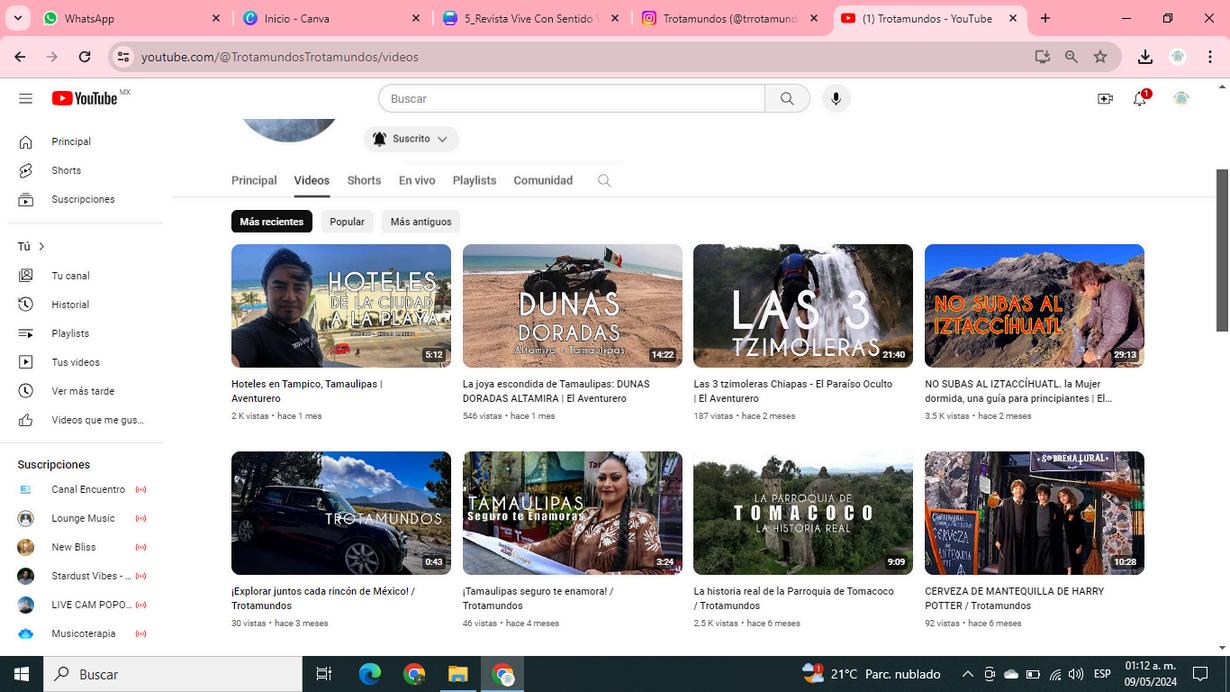This screenshot has height=692, width=1230.
Task: Switch to Inicio - Canva browser tab
Action: (331, 18)
